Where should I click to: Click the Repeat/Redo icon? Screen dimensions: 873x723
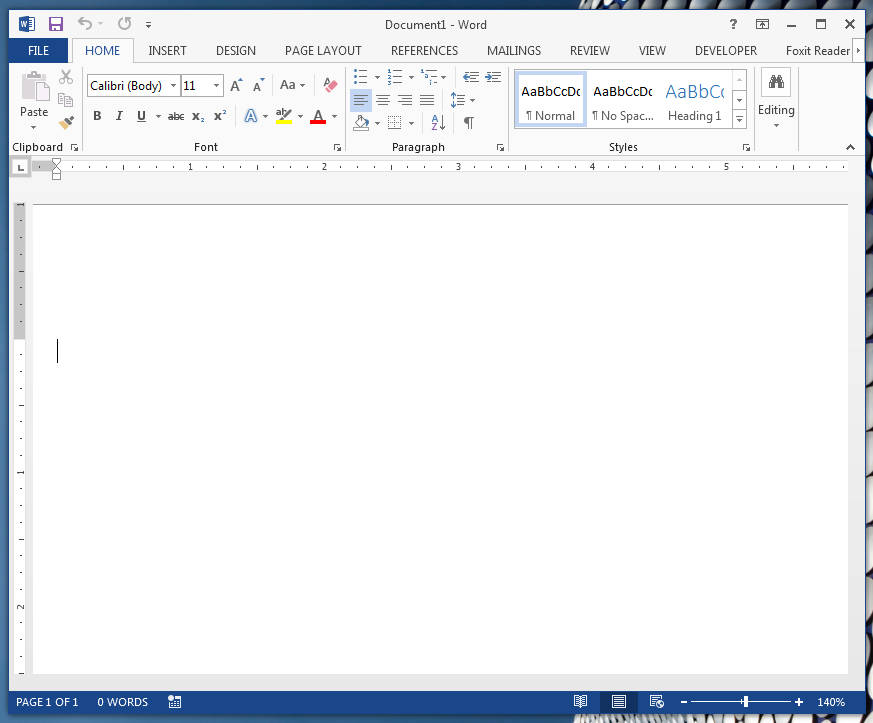point(124,24)
